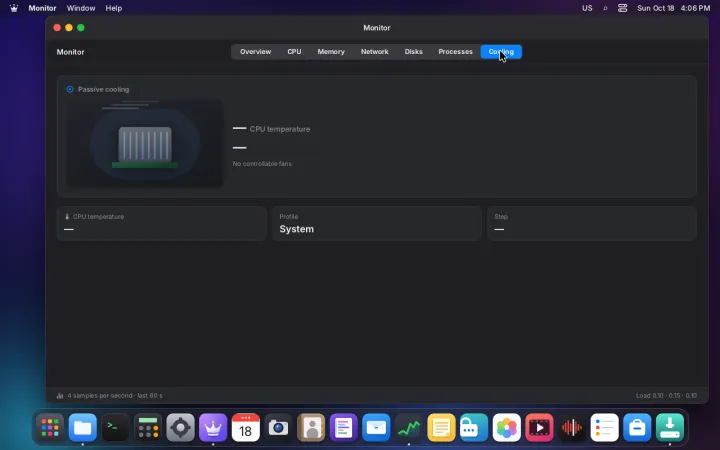The width and height of the screenshot is (720, 450).
Task: Open the Window menu
Action: (x=81, y=8)
